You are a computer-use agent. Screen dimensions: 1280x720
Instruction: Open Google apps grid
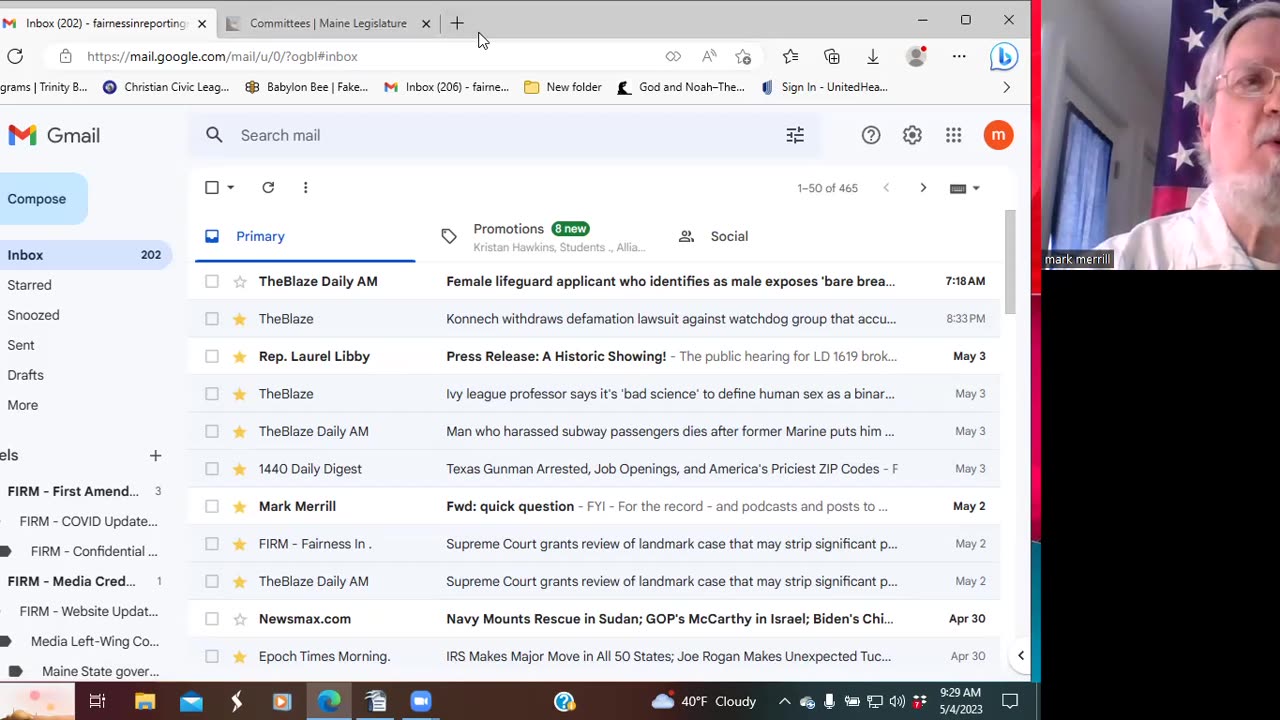tap(953, 135)
